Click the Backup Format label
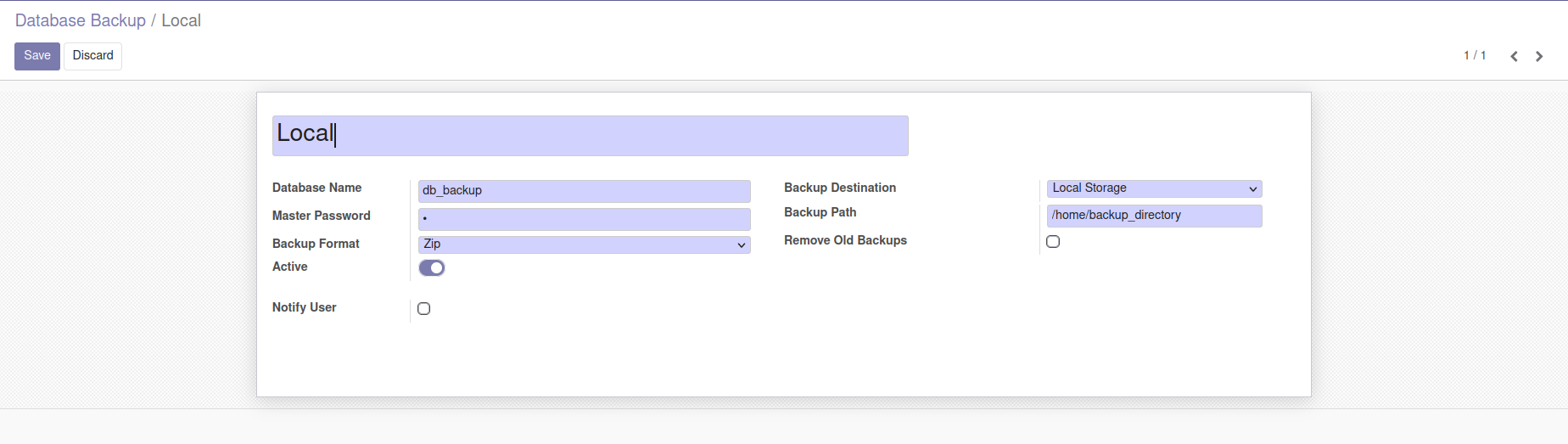Image resolution: width=1568 pixels, height=444 pixels. coord(316,244)
